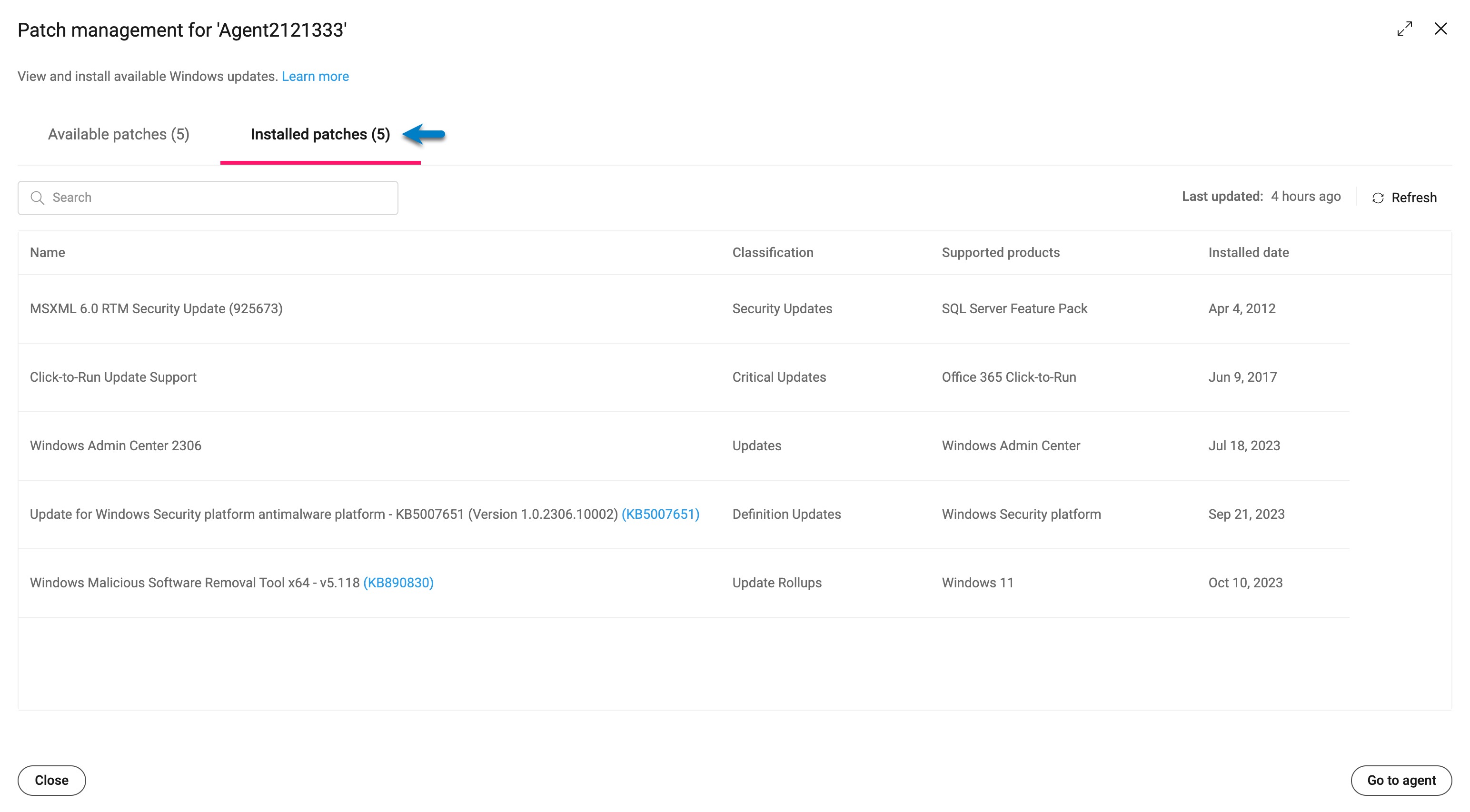1470x812 pixels.
Task: Open the KB890830 article link
Action: (x=398, y=583)
